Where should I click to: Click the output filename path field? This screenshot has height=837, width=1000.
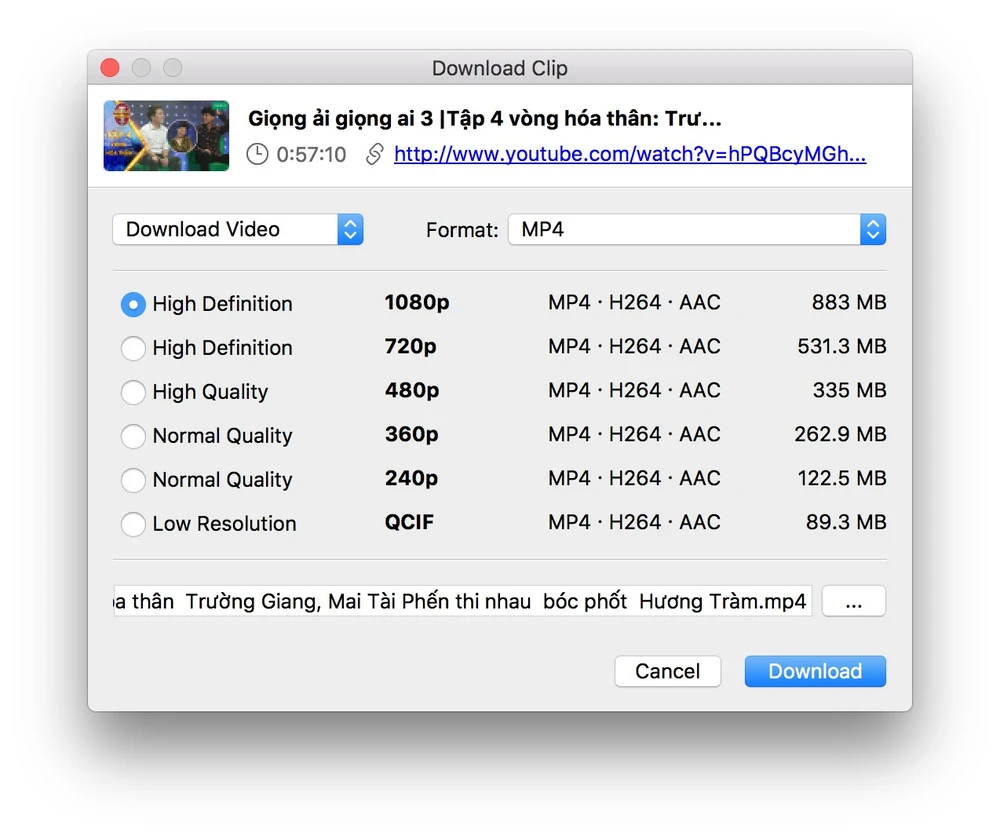click(463, 602)
